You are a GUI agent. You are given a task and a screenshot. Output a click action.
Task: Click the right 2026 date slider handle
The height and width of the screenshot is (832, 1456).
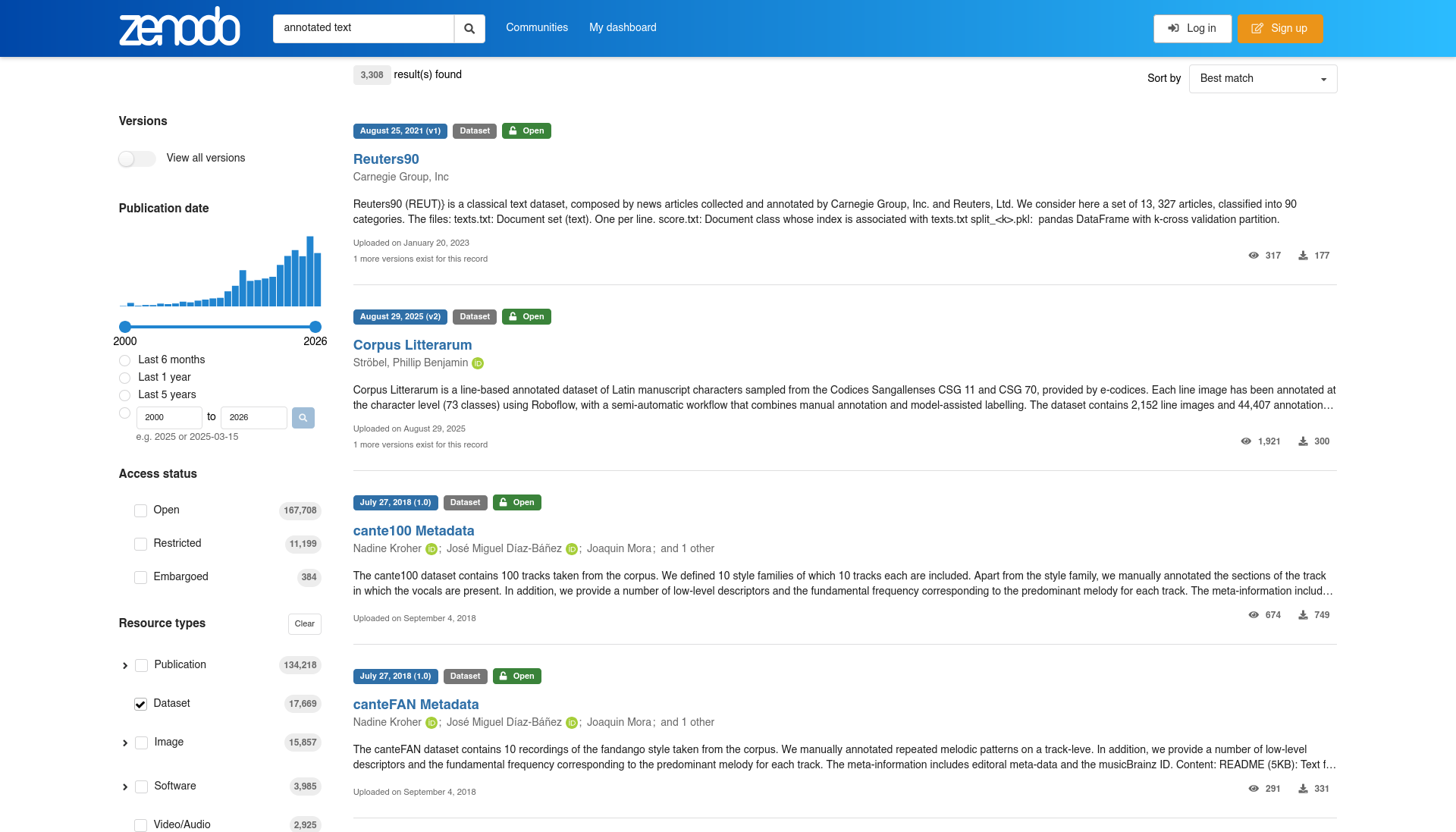(315, 327)
